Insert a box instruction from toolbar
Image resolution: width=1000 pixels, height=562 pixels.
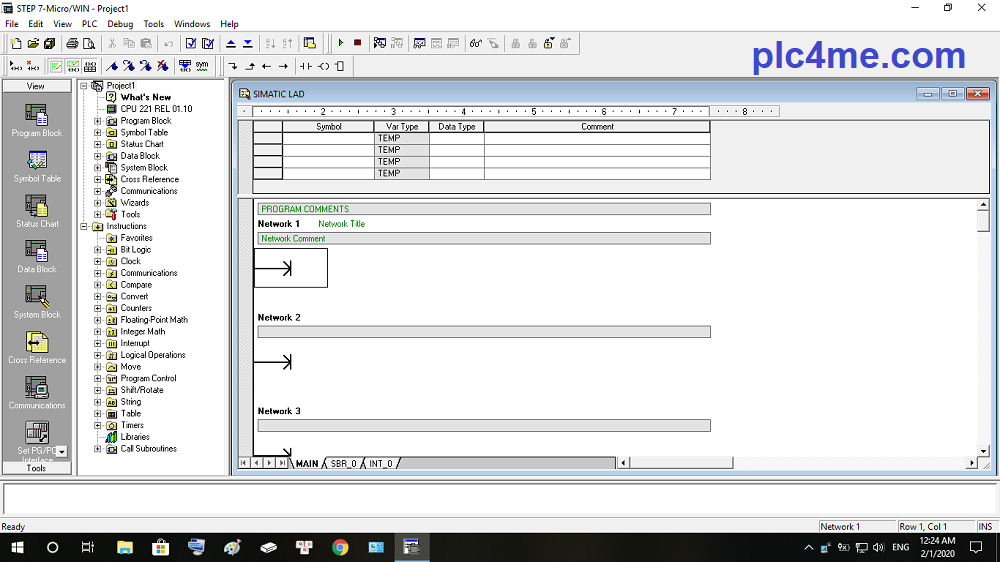(x=340, y=66)
